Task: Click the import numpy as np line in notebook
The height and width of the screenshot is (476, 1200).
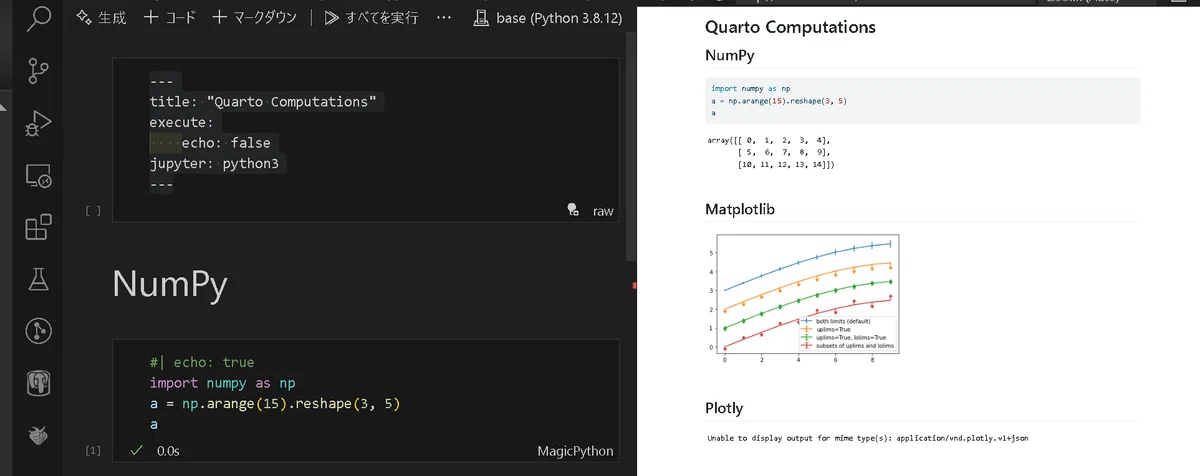Action: tap(222, 383)
